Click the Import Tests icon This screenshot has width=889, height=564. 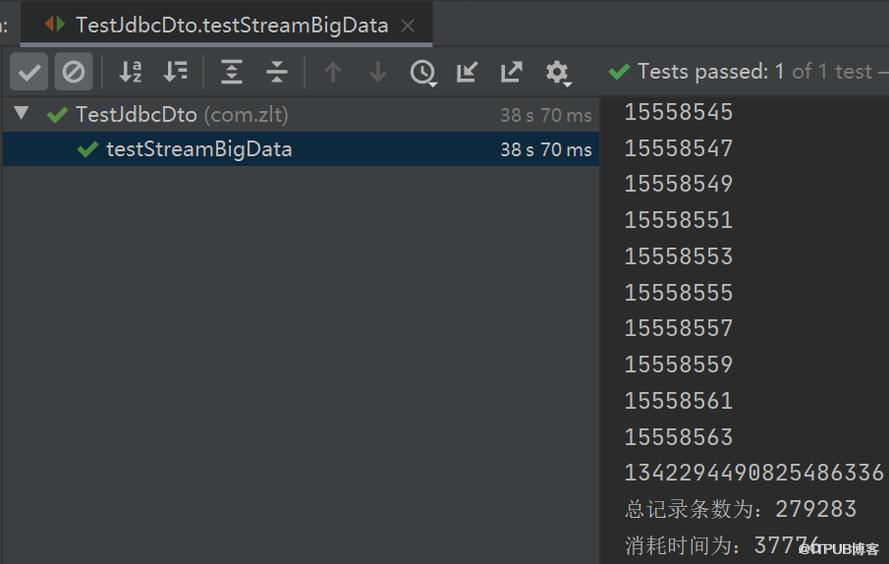tap(467, 72)
